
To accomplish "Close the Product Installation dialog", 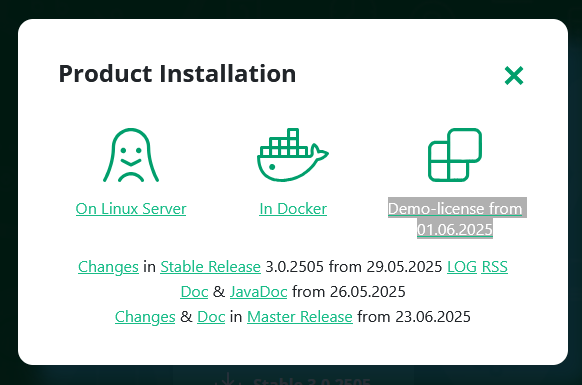I will (x=514, y=75).
